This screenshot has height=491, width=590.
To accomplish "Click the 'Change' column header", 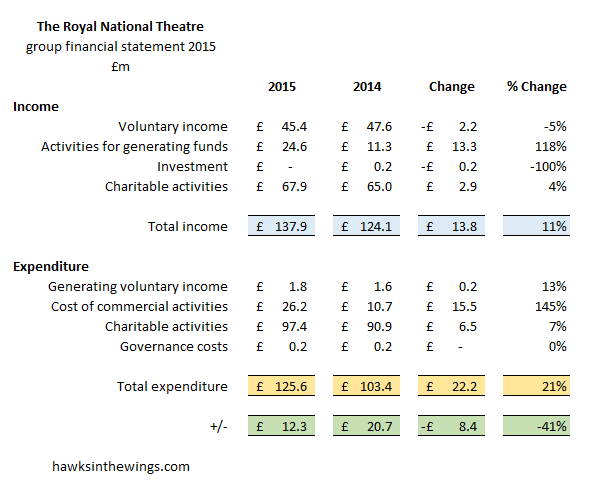I will (x=452, y=87).
